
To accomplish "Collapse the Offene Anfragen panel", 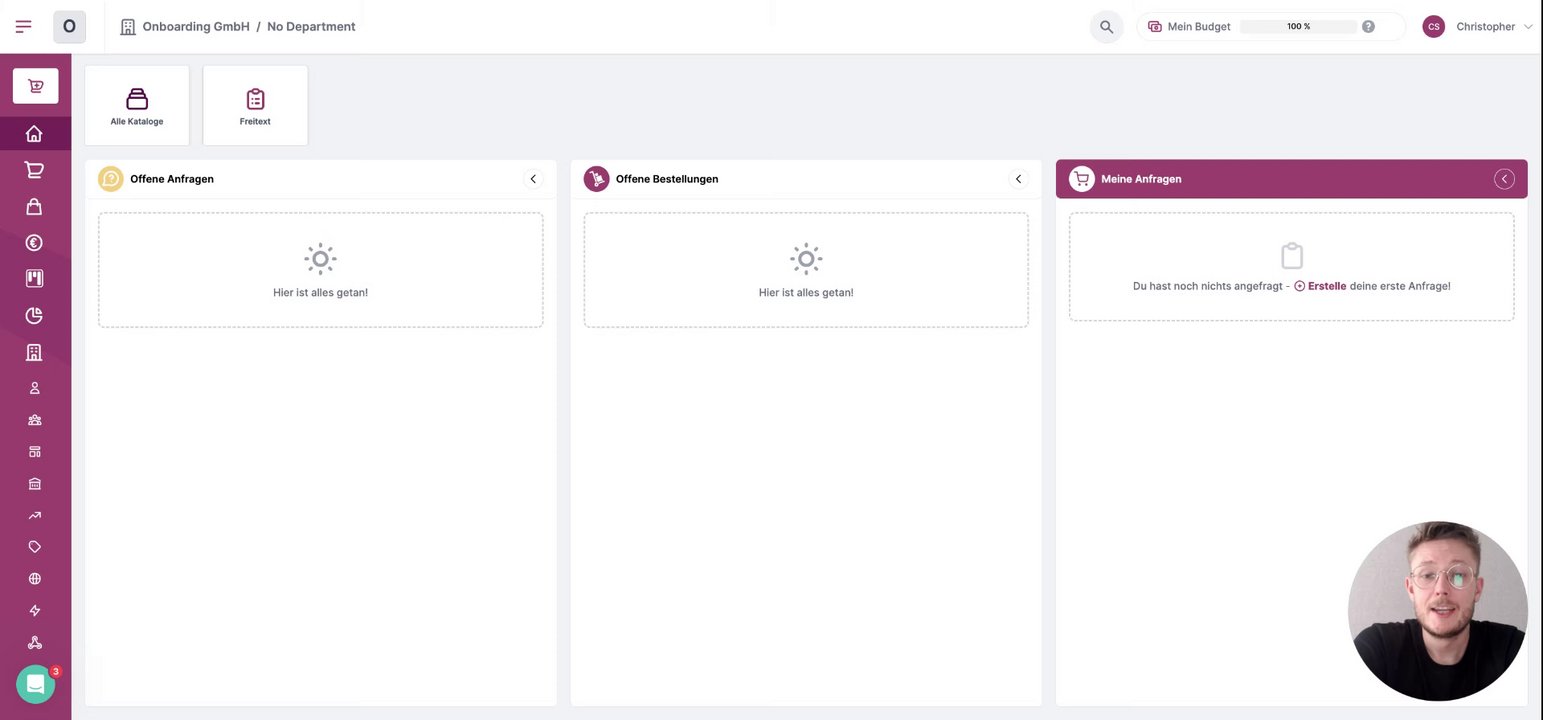I will [x=533, y=179].
